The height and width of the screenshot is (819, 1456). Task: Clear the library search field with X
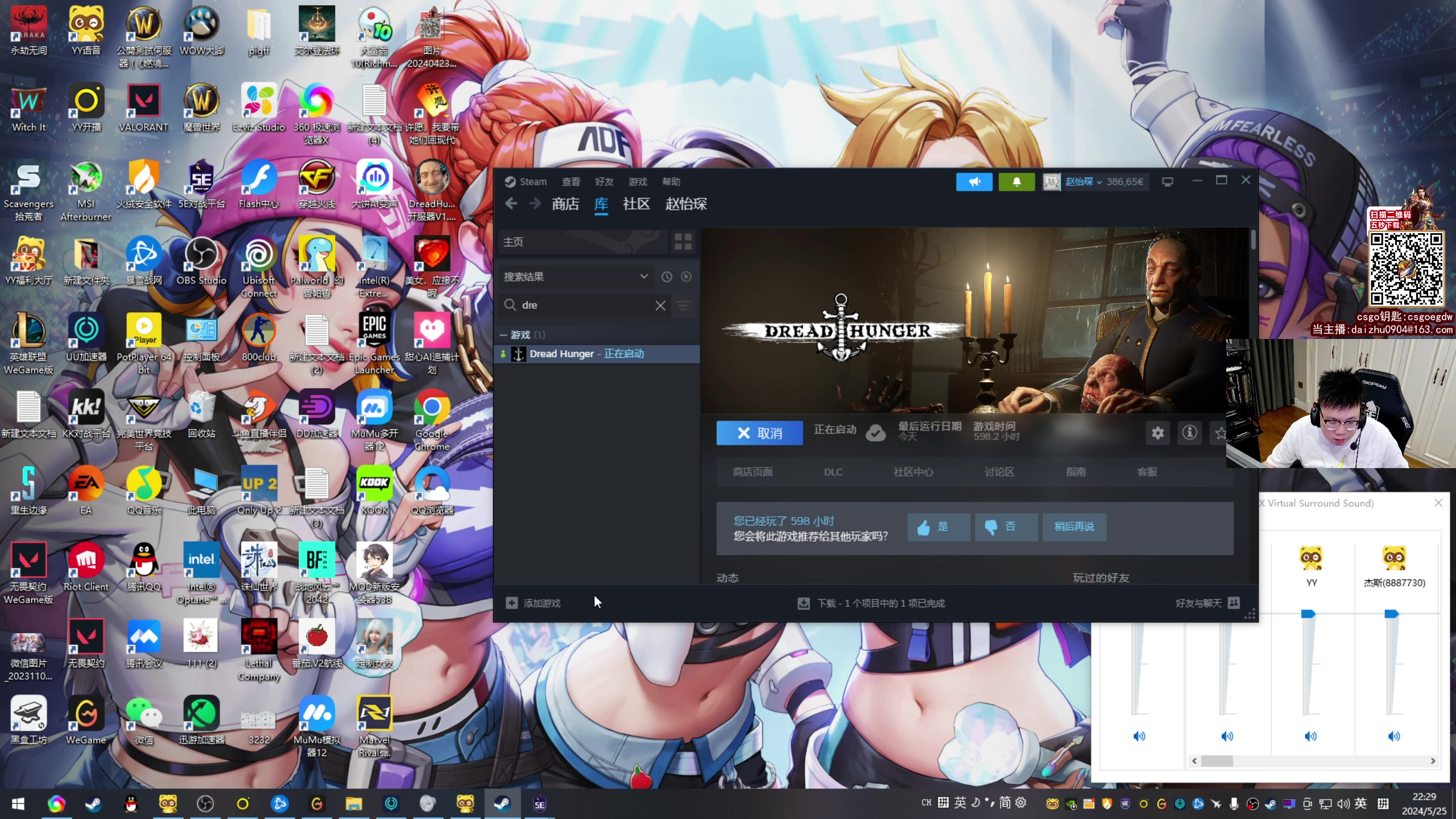[660, 305]
